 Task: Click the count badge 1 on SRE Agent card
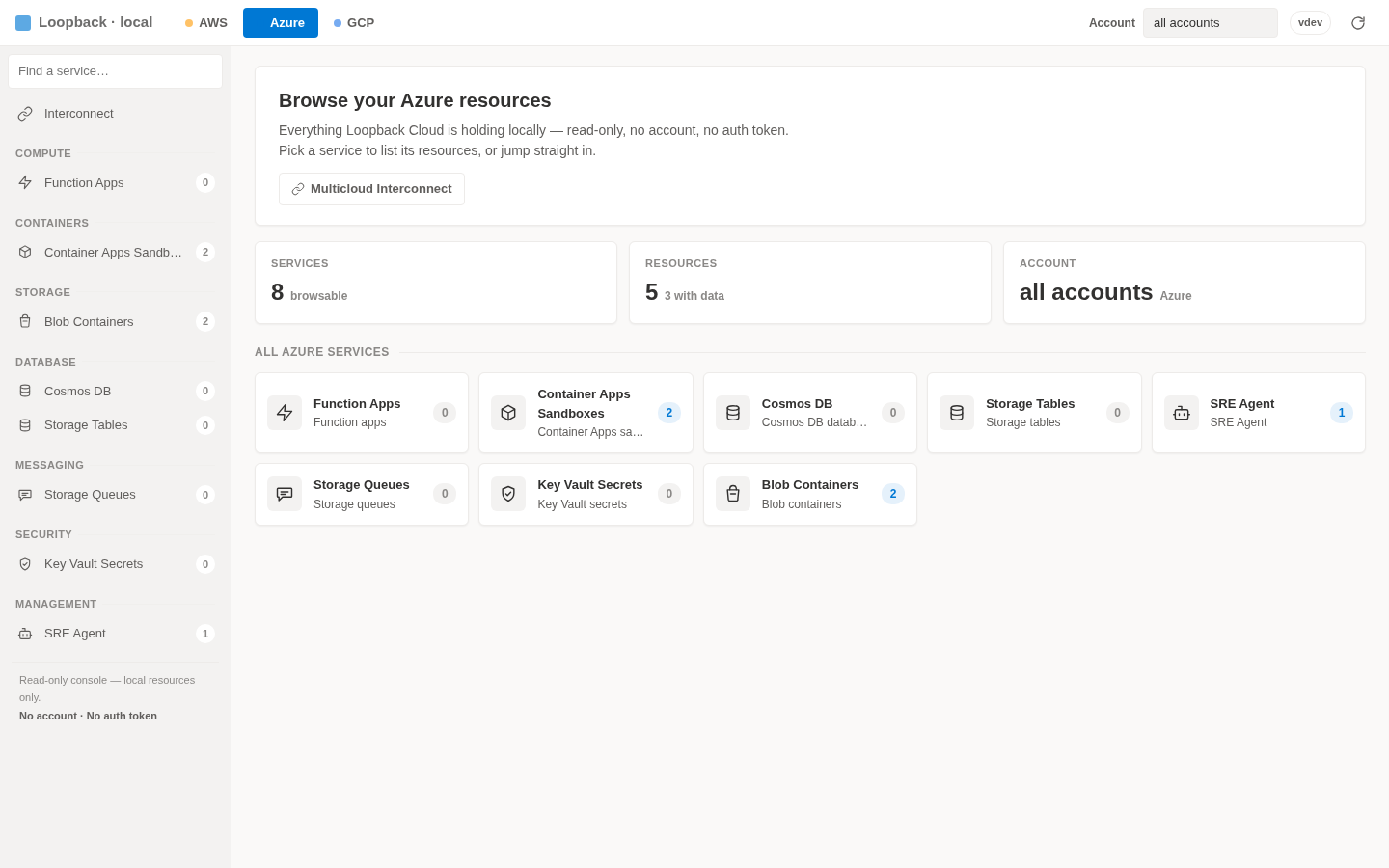1342,413
